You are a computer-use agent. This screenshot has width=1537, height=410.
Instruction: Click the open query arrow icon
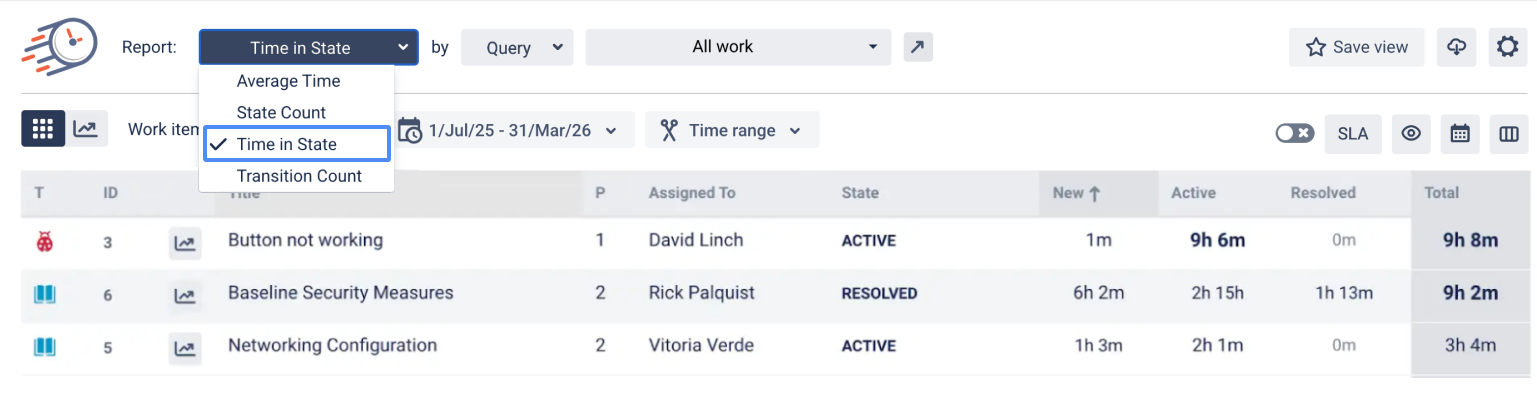tap(918, 47)
